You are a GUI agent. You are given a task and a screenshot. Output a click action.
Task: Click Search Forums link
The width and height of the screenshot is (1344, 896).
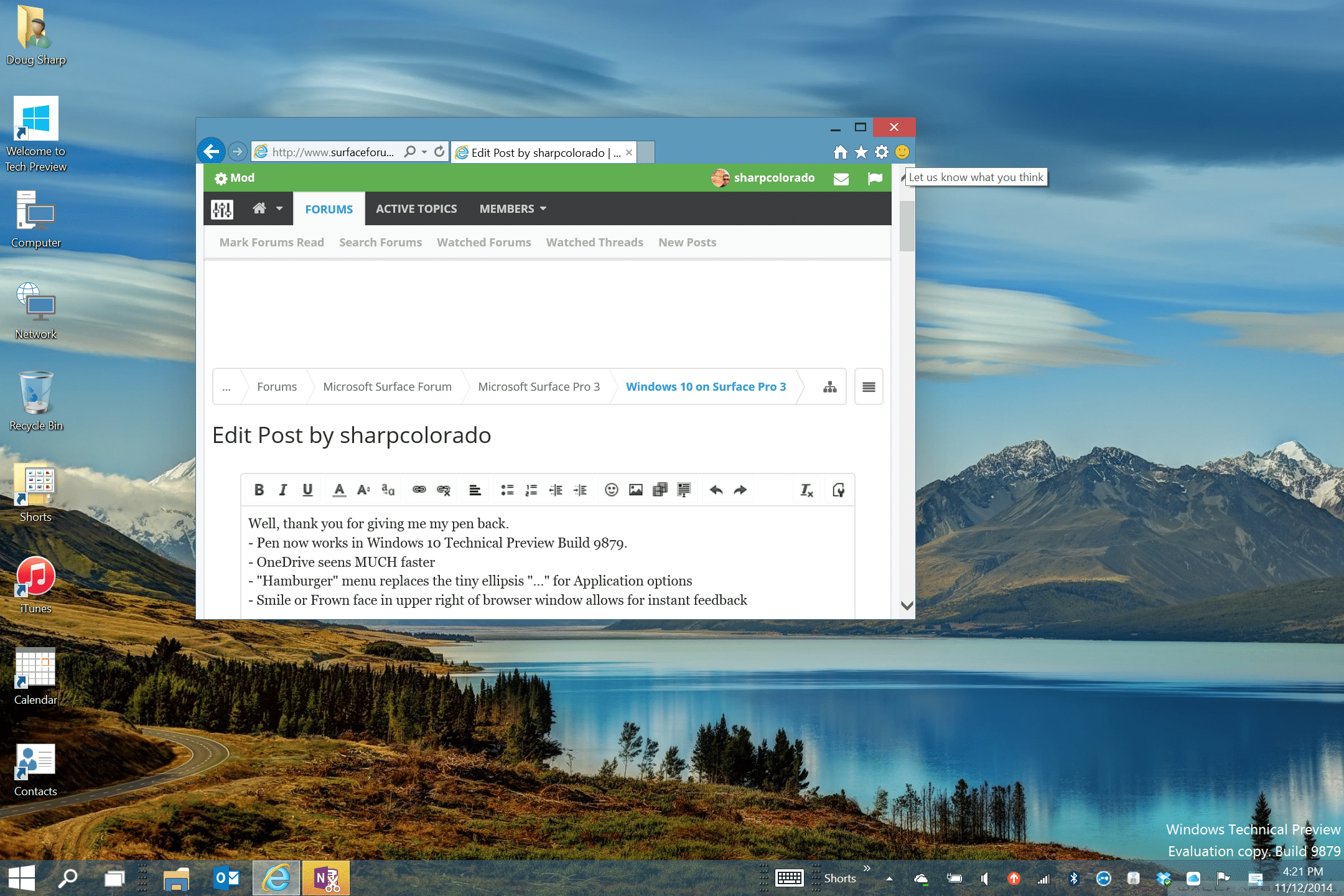(380, 243)
